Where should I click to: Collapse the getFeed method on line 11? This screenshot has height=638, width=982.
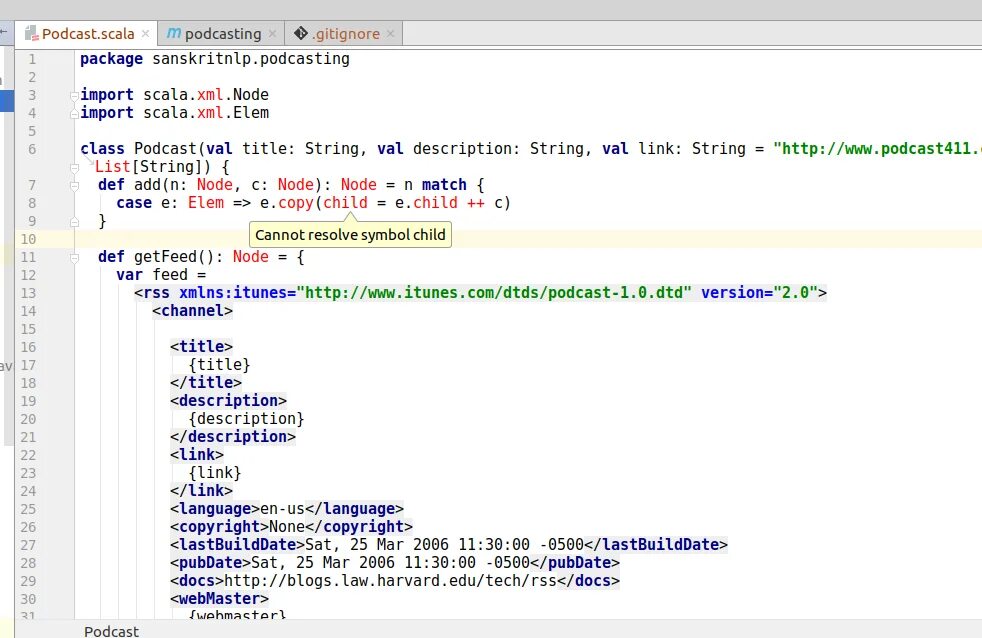74,257
